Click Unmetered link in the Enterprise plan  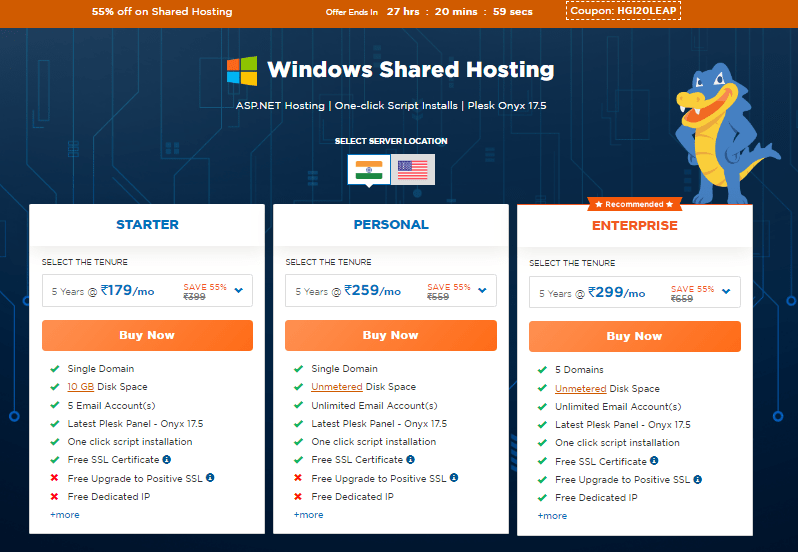pyautogui.click(x=581, y=389)
